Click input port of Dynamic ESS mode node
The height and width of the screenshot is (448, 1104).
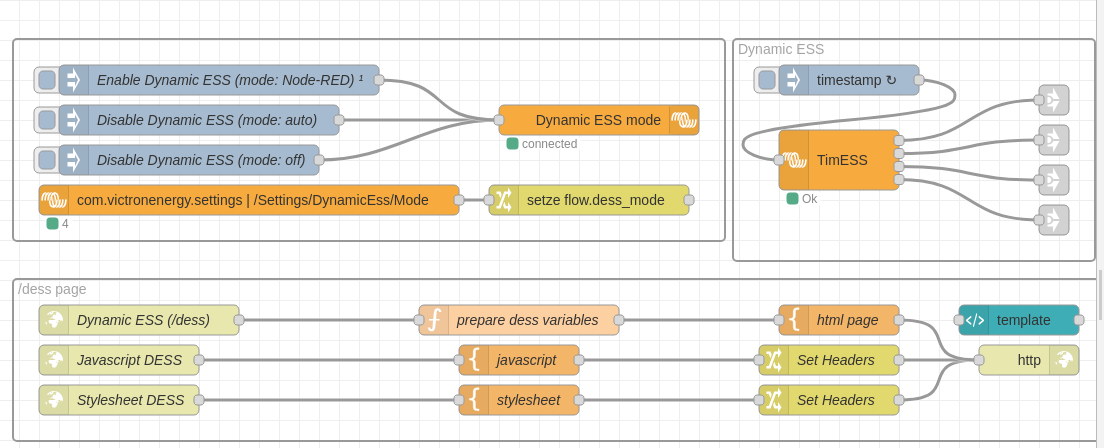[x=498, y=120]
